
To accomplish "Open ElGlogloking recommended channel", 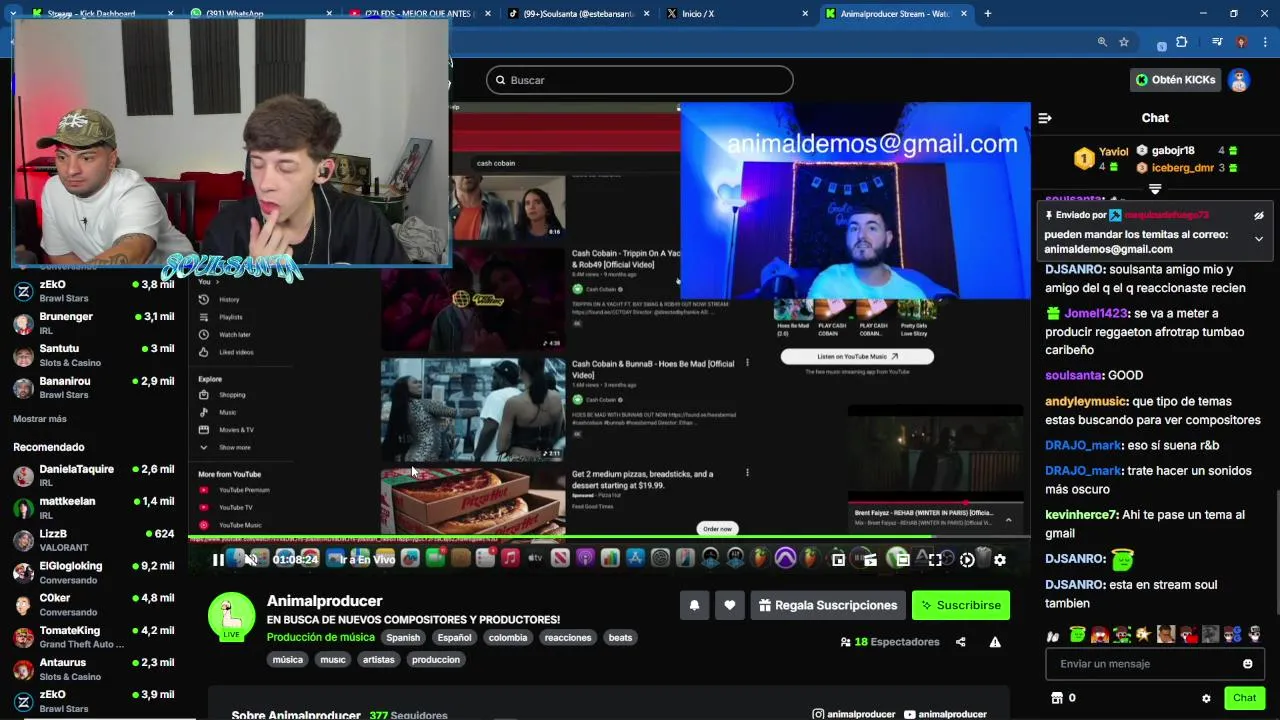I will 95,573.
